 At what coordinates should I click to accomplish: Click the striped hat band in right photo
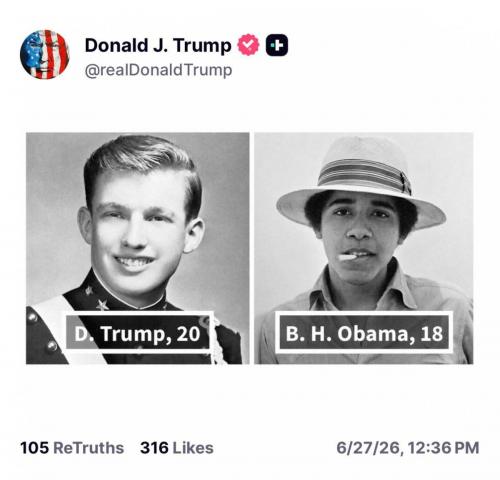click(364, 176)
